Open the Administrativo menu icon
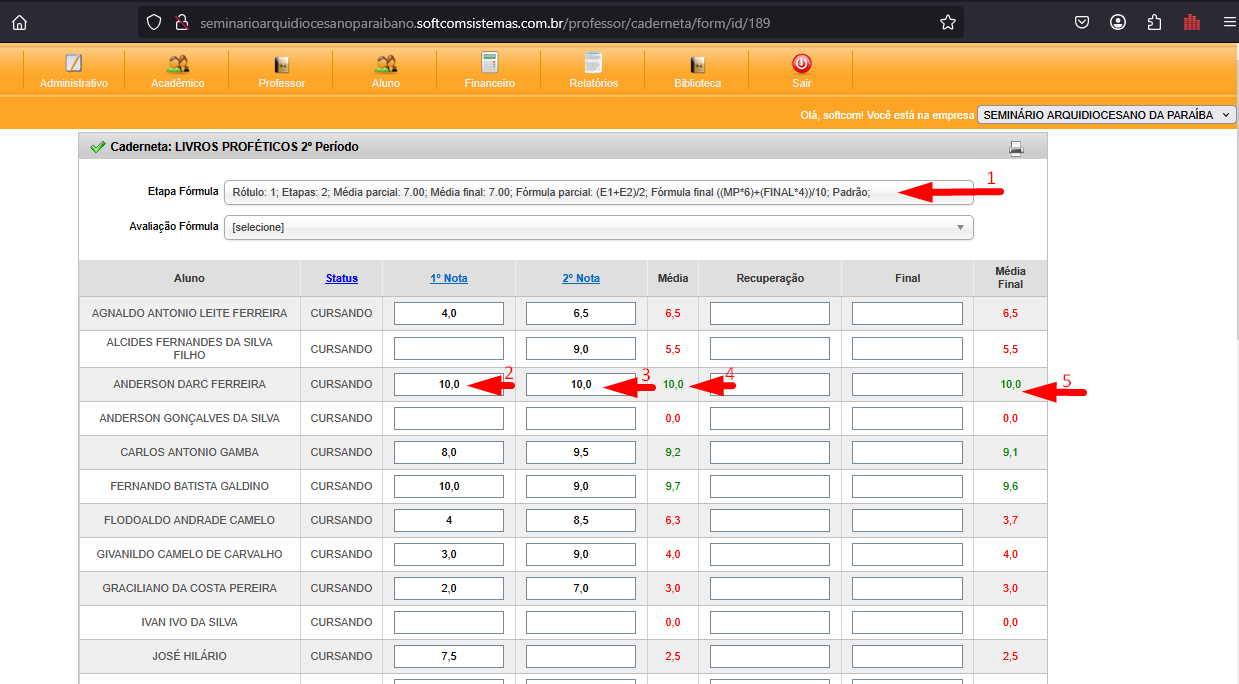The image size is (1239, 684). [x=73, y=64]
